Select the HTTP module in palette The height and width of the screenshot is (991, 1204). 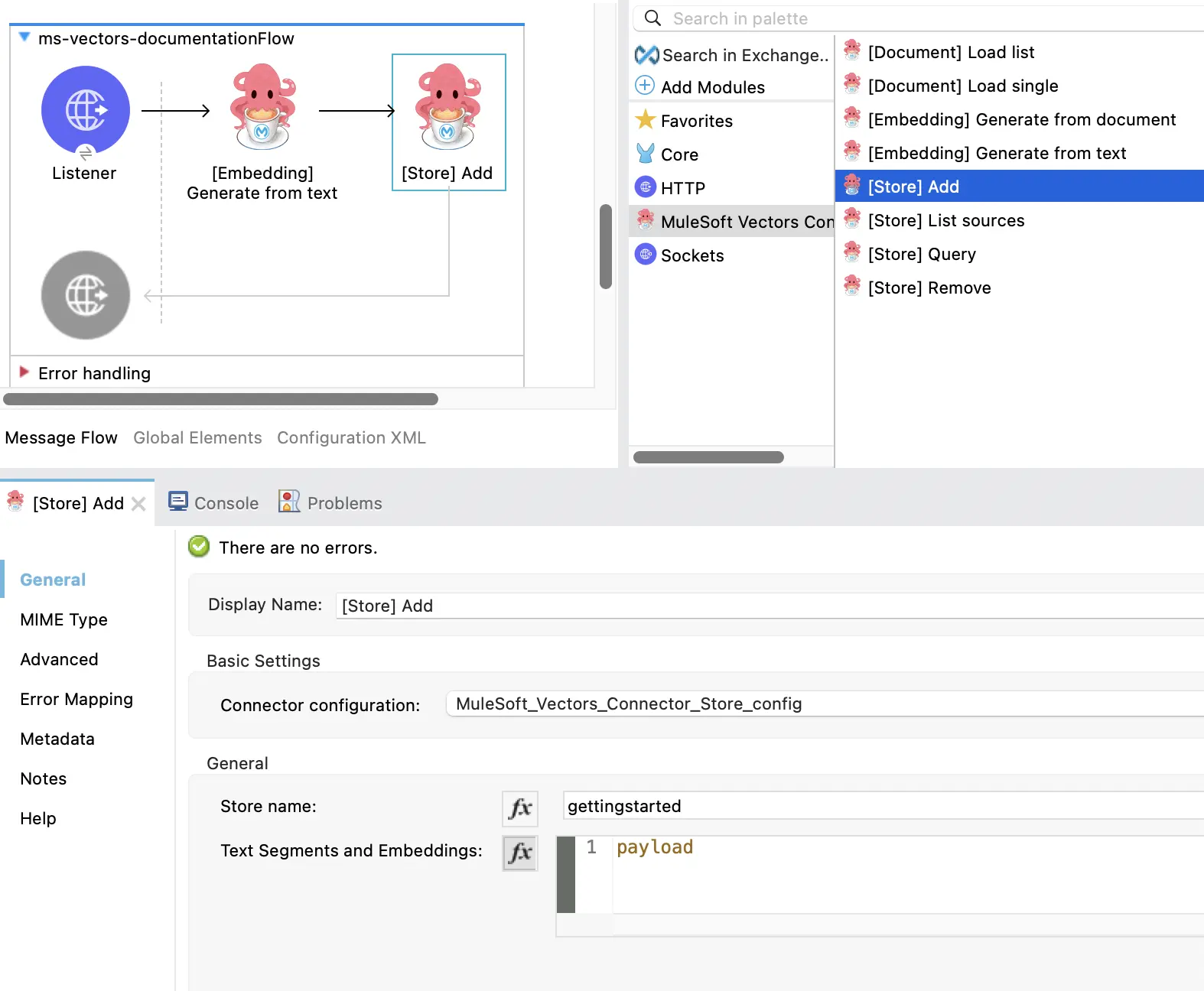click(682, 188)
